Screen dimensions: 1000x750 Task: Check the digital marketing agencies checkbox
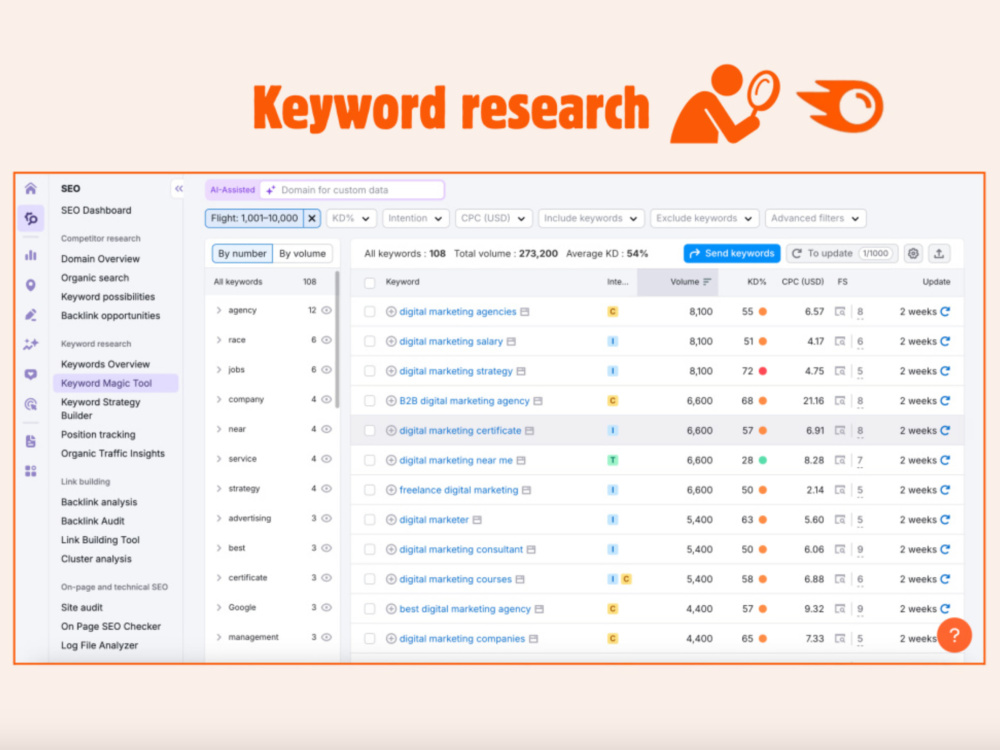(369, 311)
